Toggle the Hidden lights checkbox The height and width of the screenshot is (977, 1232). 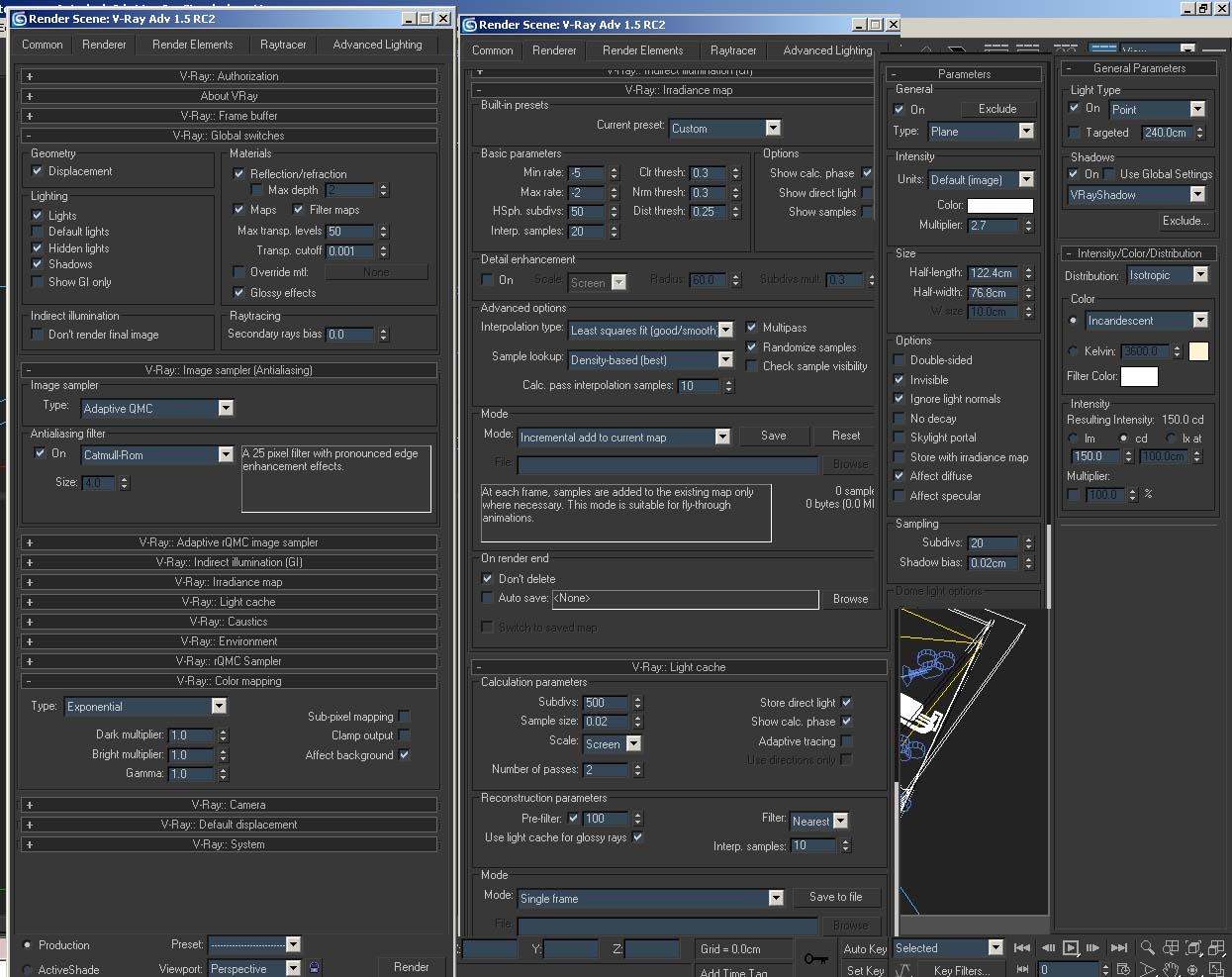[x=38, y=248]
